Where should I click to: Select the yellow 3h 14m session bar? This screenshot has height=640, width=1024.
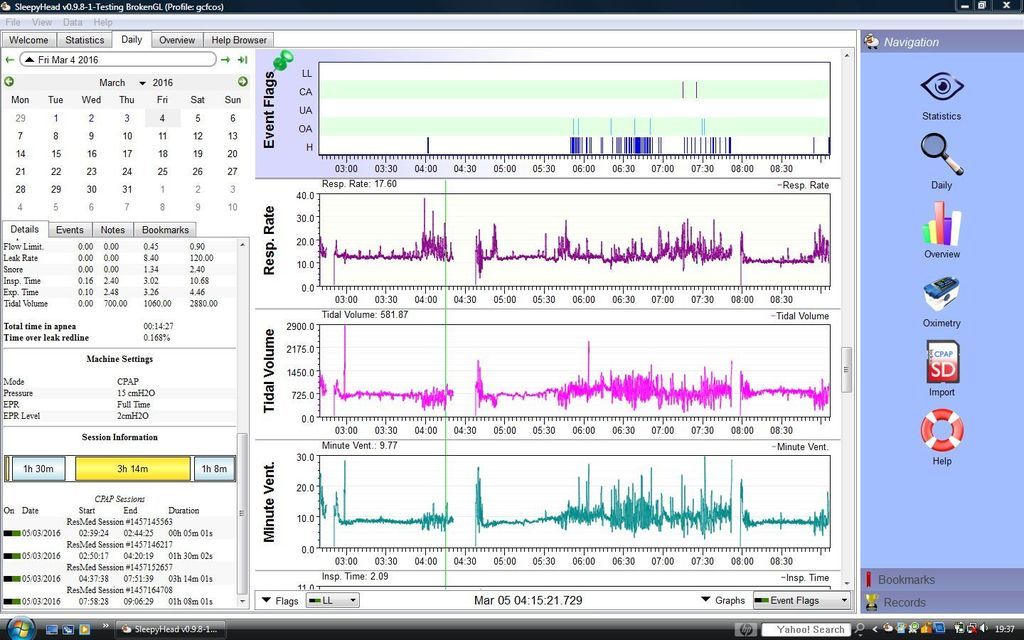[x=133, y=469]
